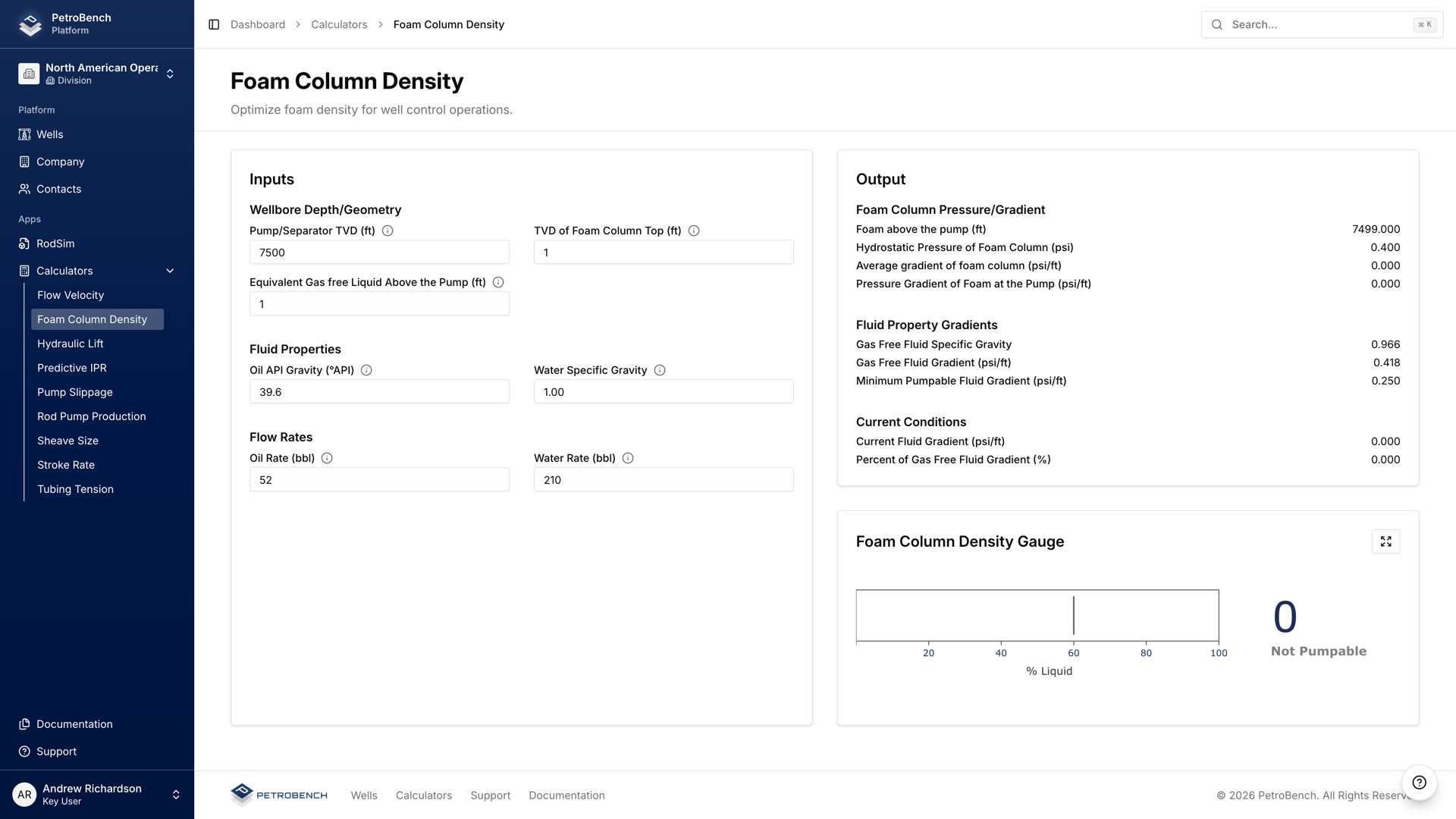This screenshot has height=819, width=1456.
Task: Switch to the Predictive IPR calculator
Action: pyautogui.click(x=71, y=368)
